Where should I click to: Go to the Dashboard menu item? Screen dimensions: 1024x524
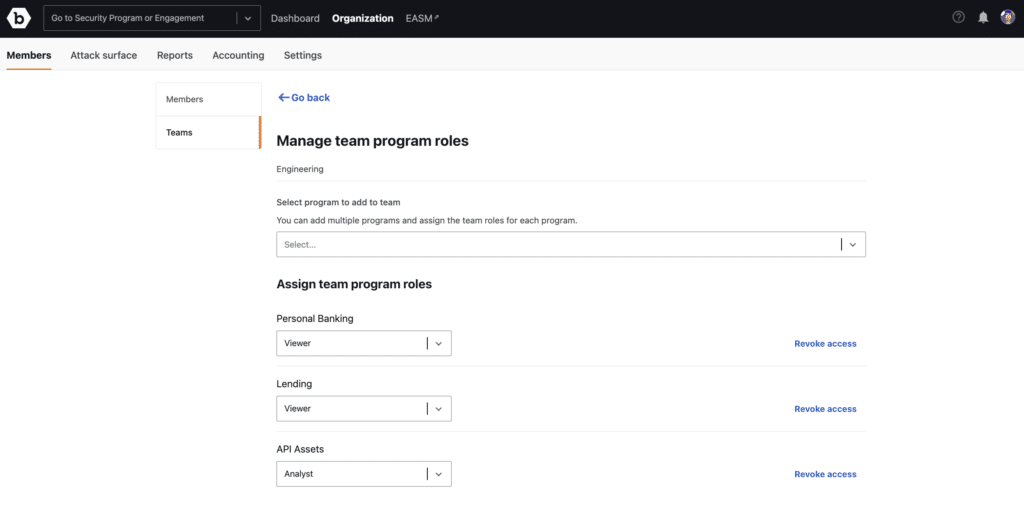tap(295, 18)
